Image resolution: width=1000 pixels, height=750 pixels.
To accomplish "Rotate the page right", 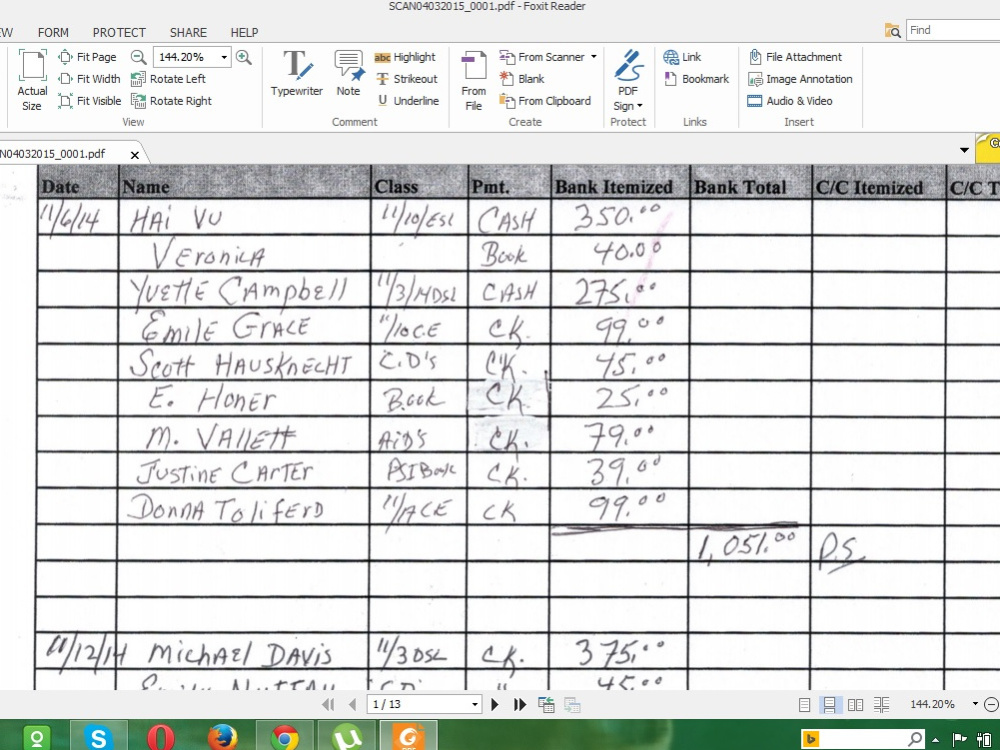I will [x=172, y=101].
